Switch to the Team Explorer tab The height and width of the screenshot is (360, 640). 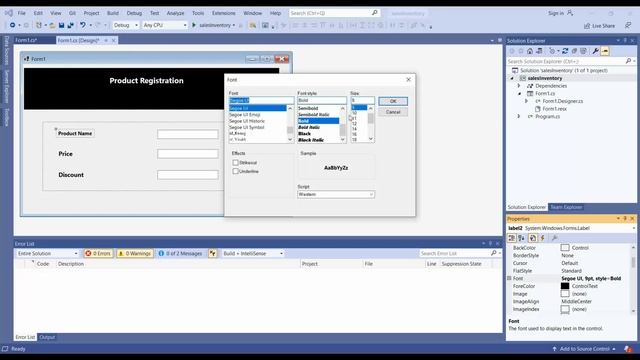pos(566,207)
